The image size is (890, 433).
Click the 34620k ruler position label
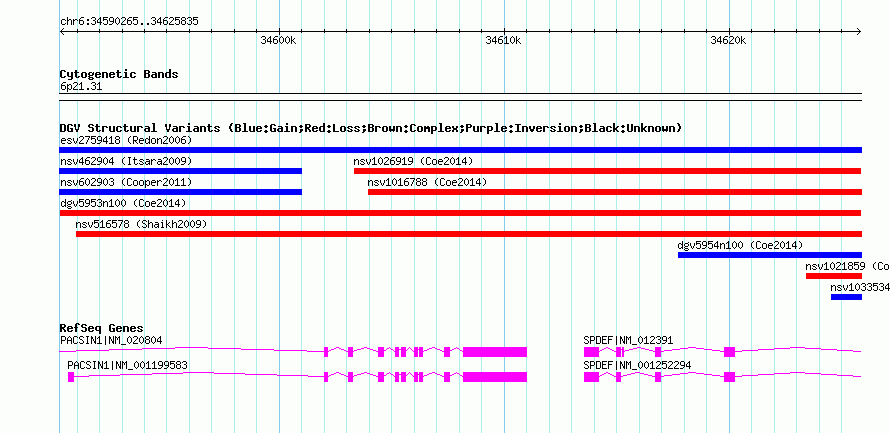tap(728, 40)
